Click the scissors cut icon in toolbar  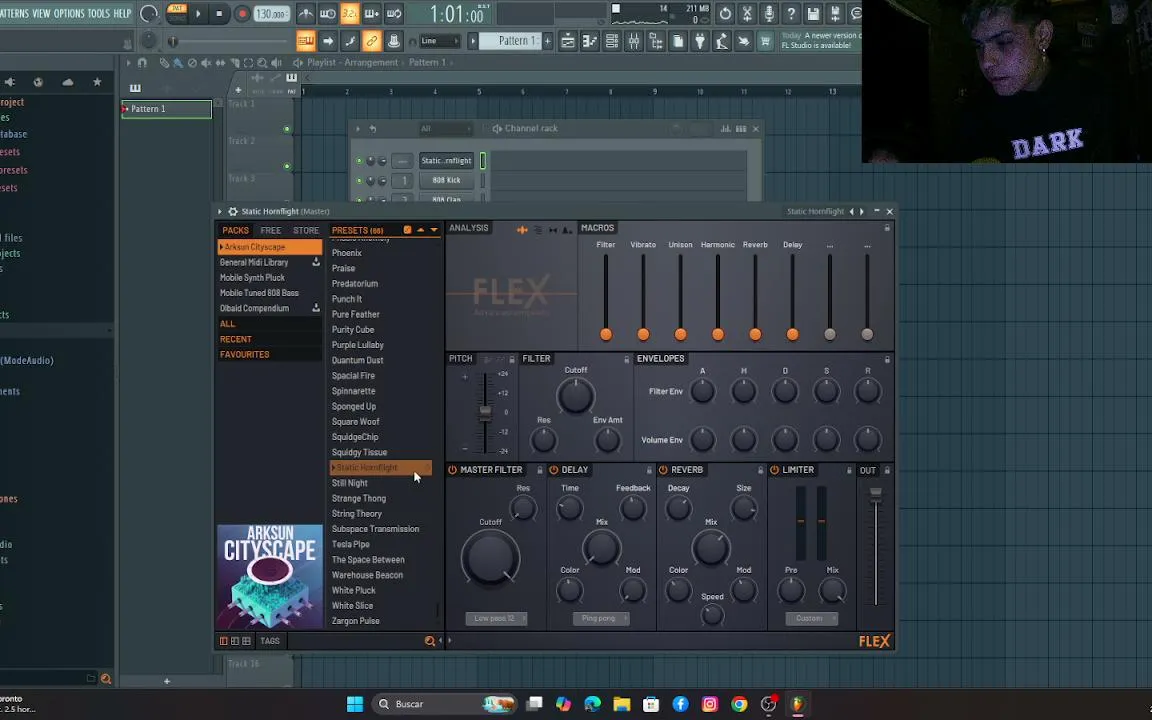point(746,13)
